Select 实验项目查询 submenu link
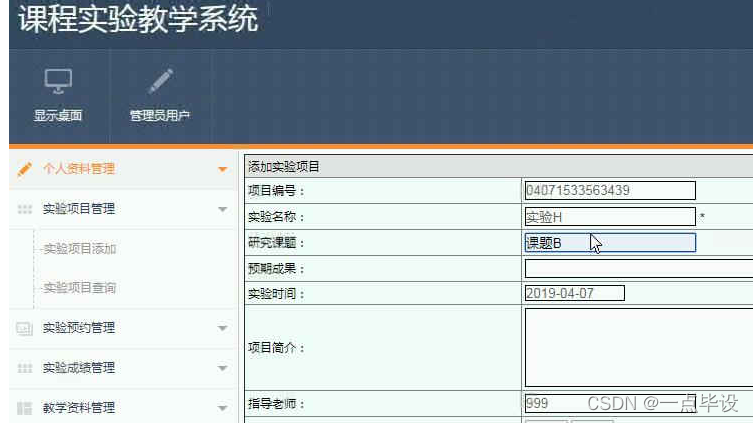 80,287
